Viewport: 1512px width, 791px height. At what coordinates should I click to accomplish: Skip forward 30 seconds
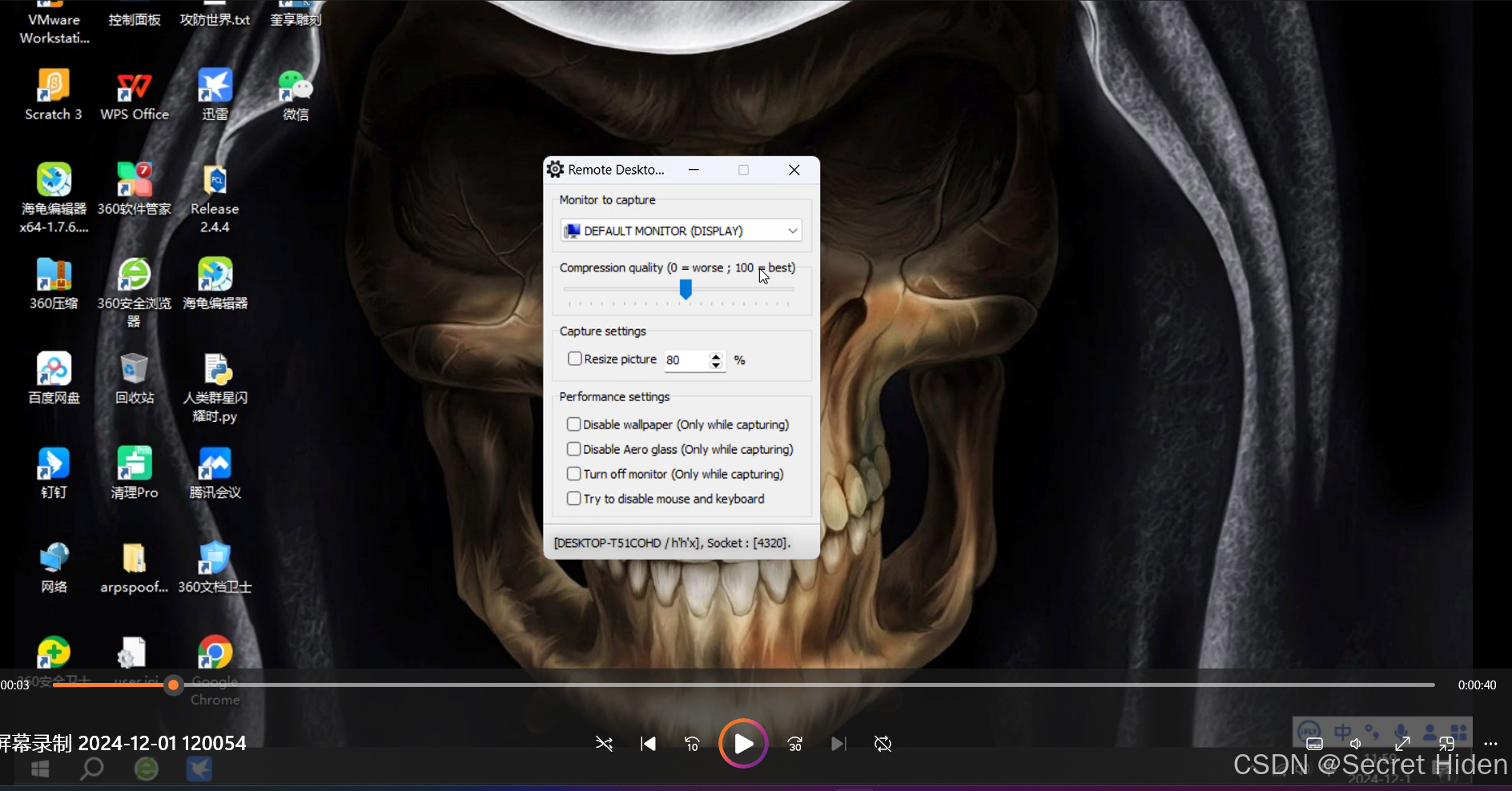[794, 744]
